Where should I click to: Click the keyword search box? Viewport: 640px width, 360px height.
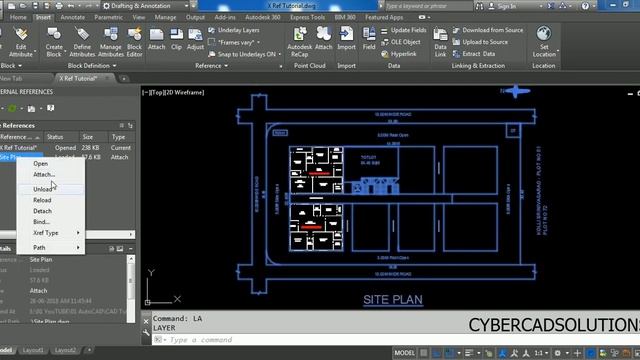click(428, 6)
